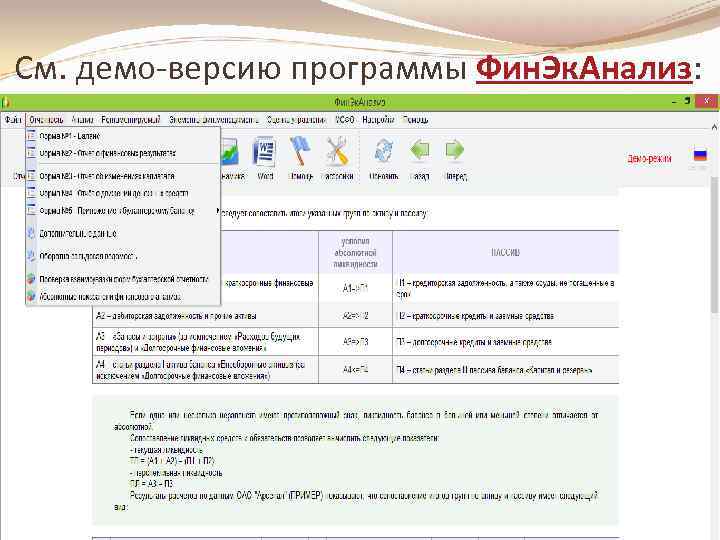
Task: Open the Настройки menu in menu bar
Action: click(378, 119)
